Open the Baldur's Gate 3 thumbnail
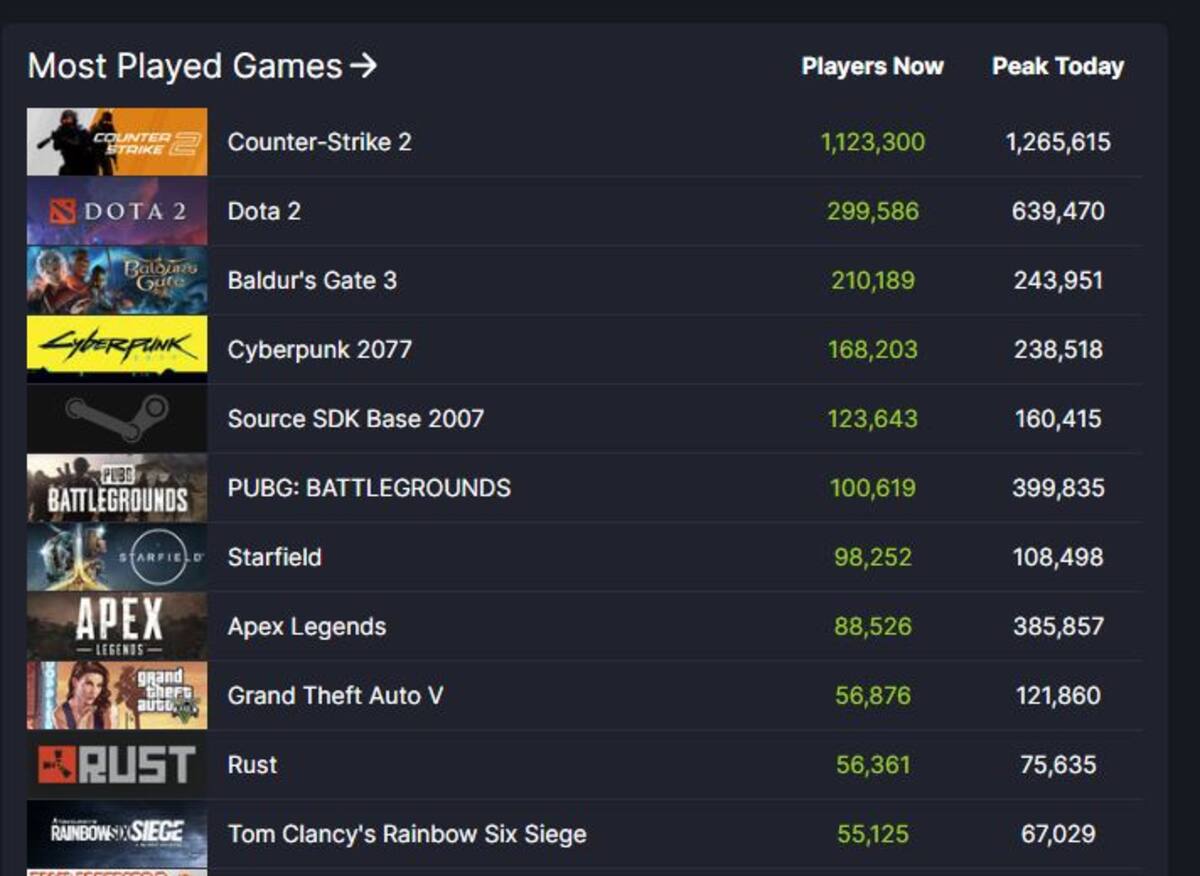The width and height of the screenshot is (1200, 876). tap(117, 280)
